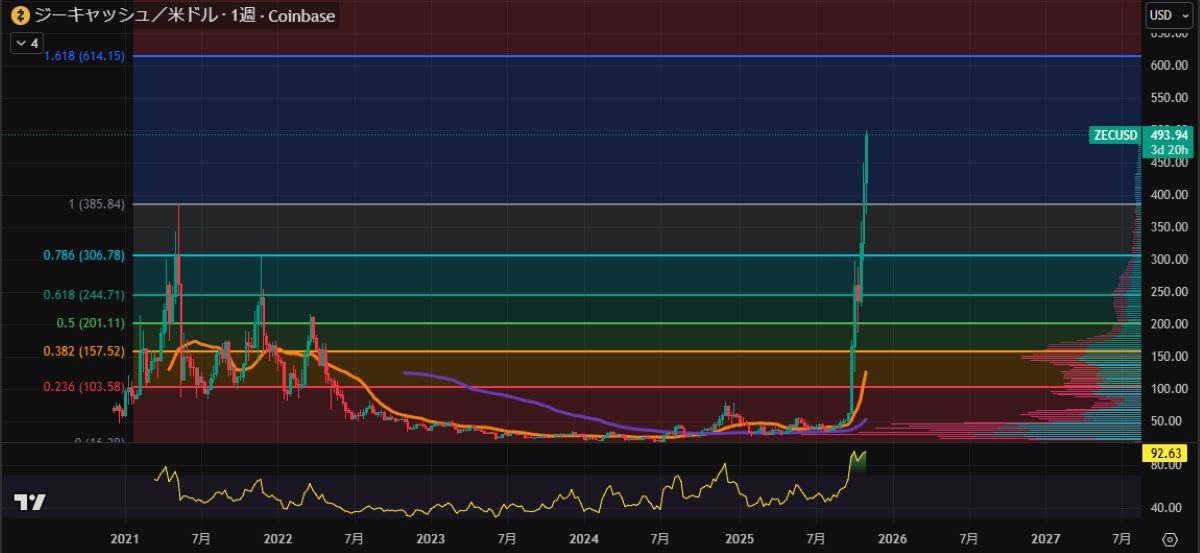The width and height of the screenshot is (1200, 553).
Task: Select the 0.382 (157.52) Fibonacci label
Action: pos(85,352)
